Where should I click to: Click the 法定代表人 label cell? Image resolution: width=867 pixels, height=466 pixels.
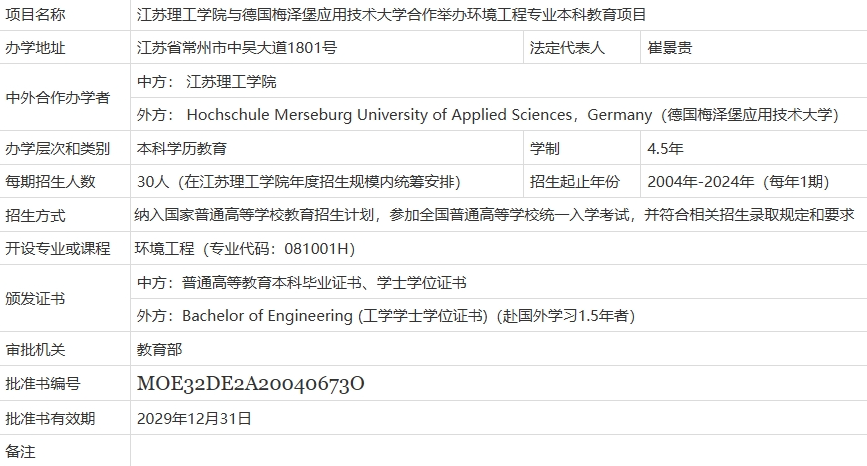coord(567,48)
